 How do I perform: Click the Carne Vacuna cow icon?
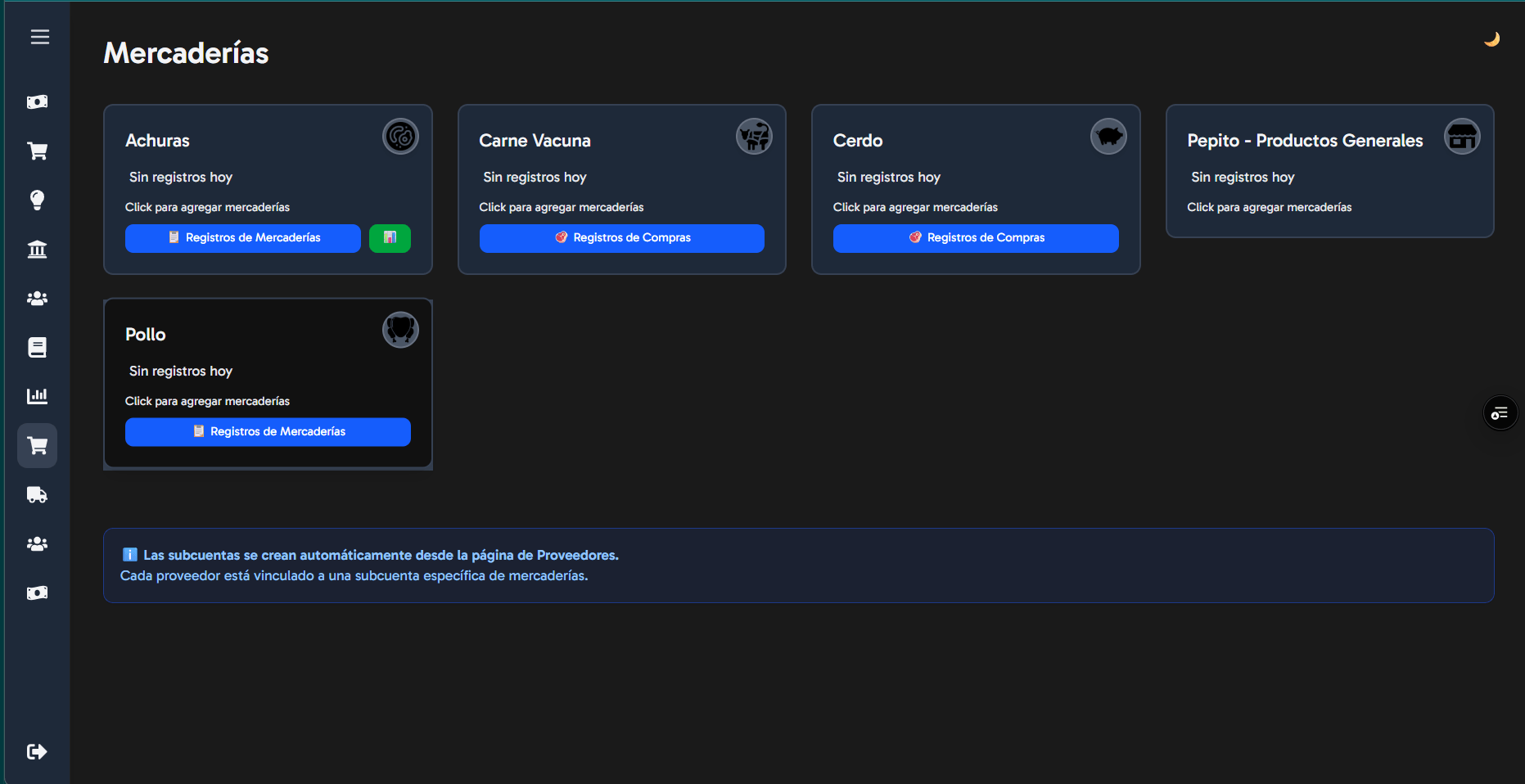pyautogui.click(x=754, y=137)
